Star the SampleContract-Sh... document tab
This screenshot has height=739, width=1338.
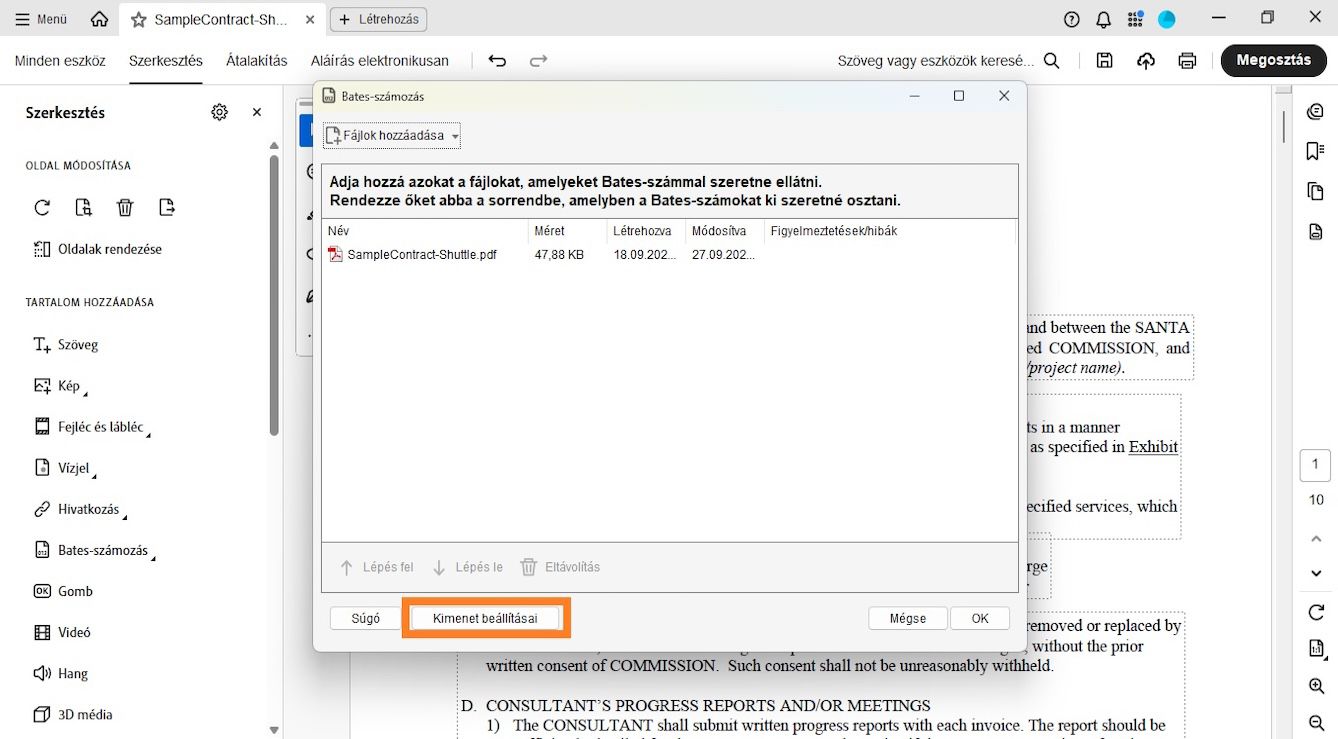click(139, 19)
